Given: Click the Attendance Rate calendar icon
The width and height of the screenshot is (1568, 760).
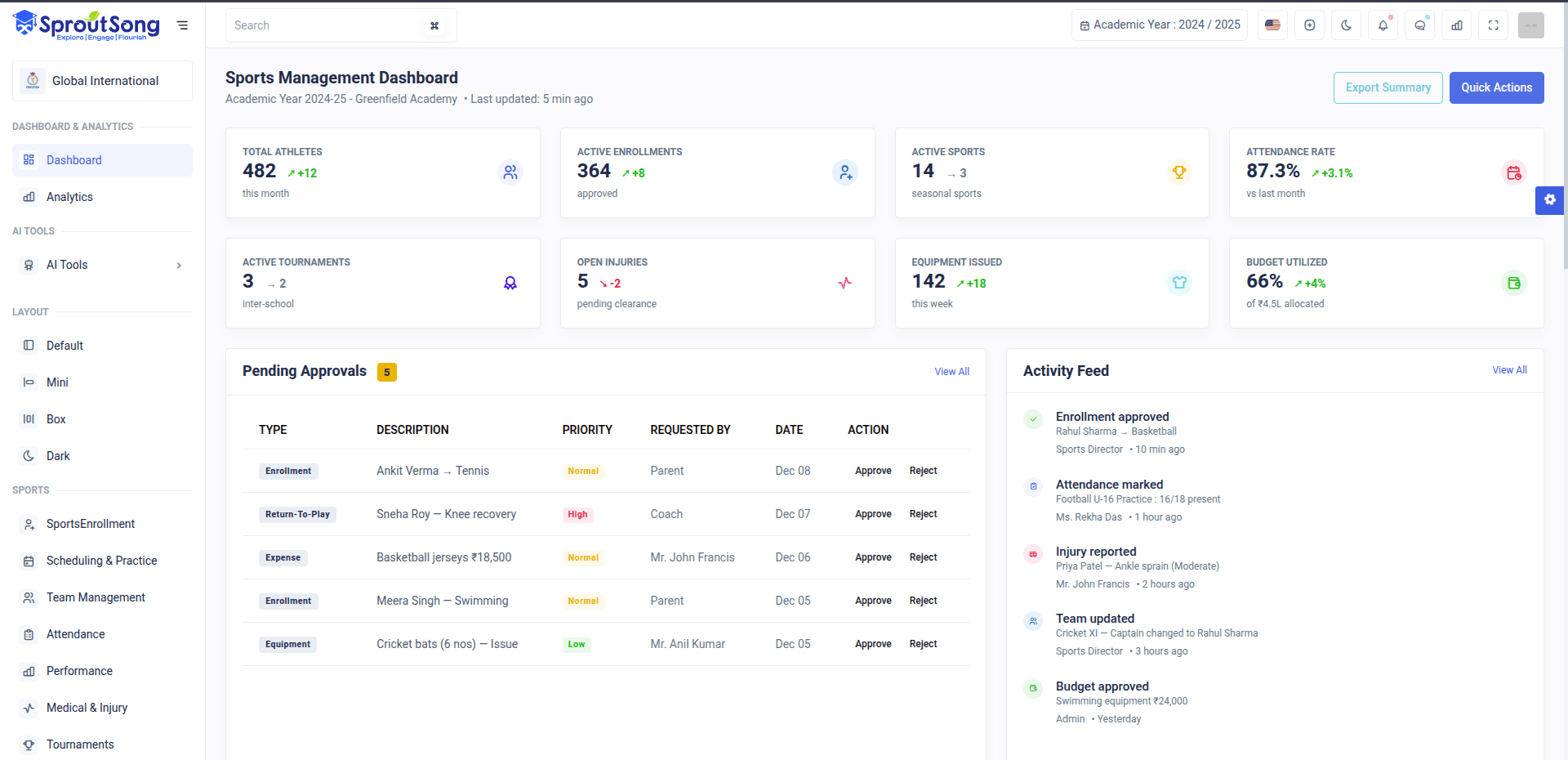Looking at the screenshot, I should pos(1514,172).
